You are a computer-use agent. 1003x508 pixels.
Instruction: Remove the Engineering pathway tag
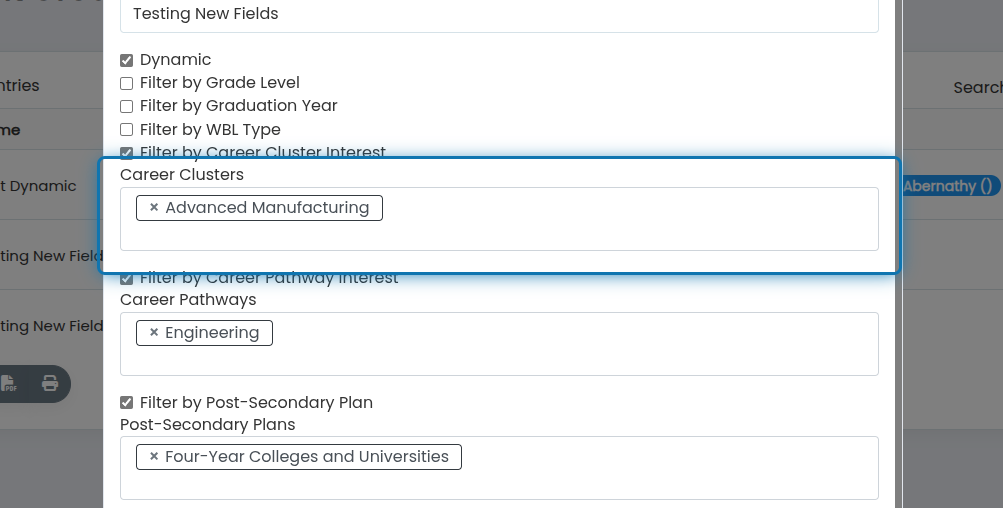pos(154,333)
